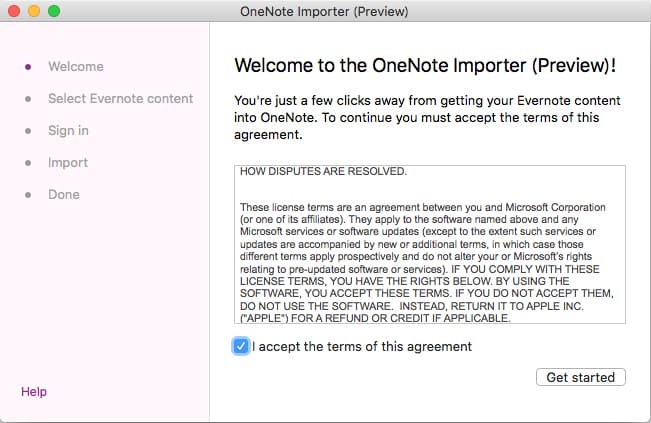Check the accept terms agreement checkbox
This screenshot has width=651, height=423.
pyautogui.click(x=241, y=346)
